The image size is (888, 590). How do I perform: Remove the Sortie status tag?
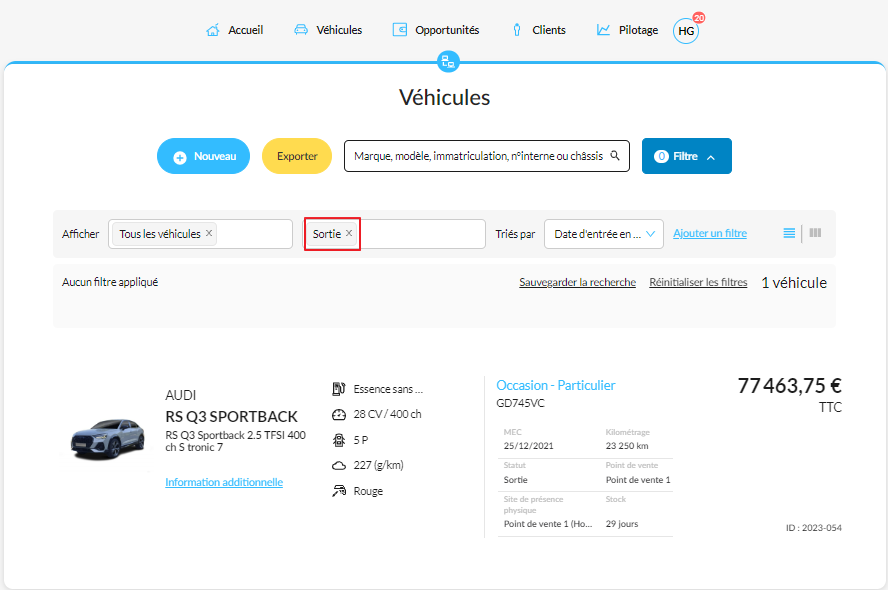(x=349, y=233)
